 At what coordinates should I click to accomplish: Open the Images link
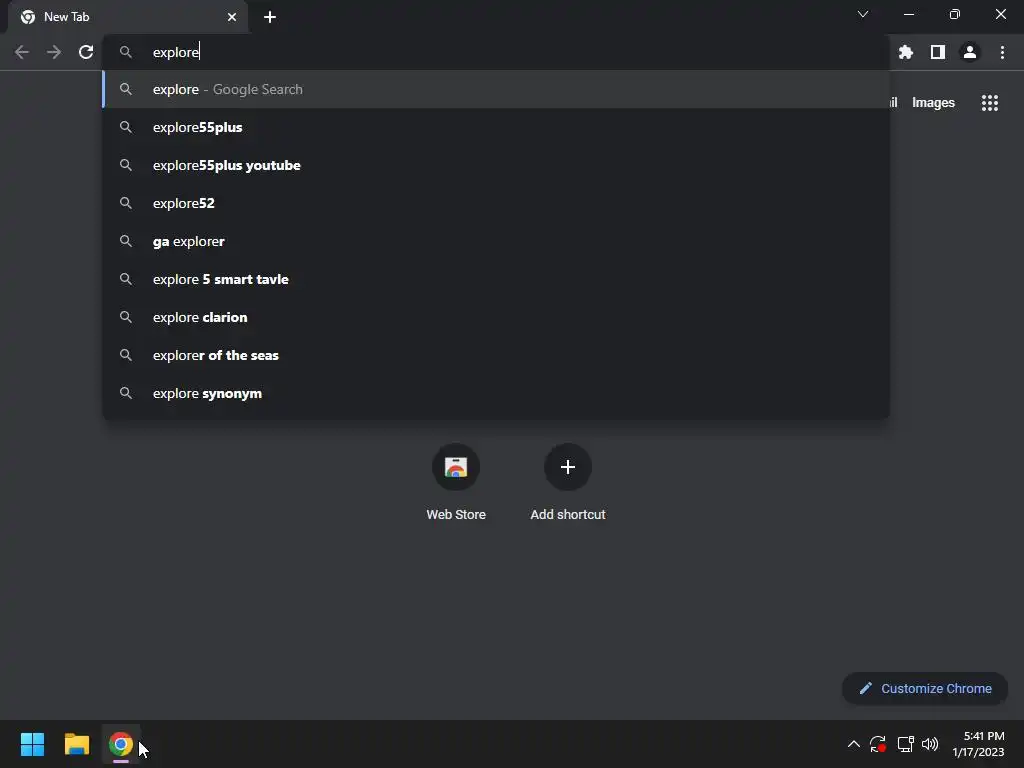[x=933, y=103]
